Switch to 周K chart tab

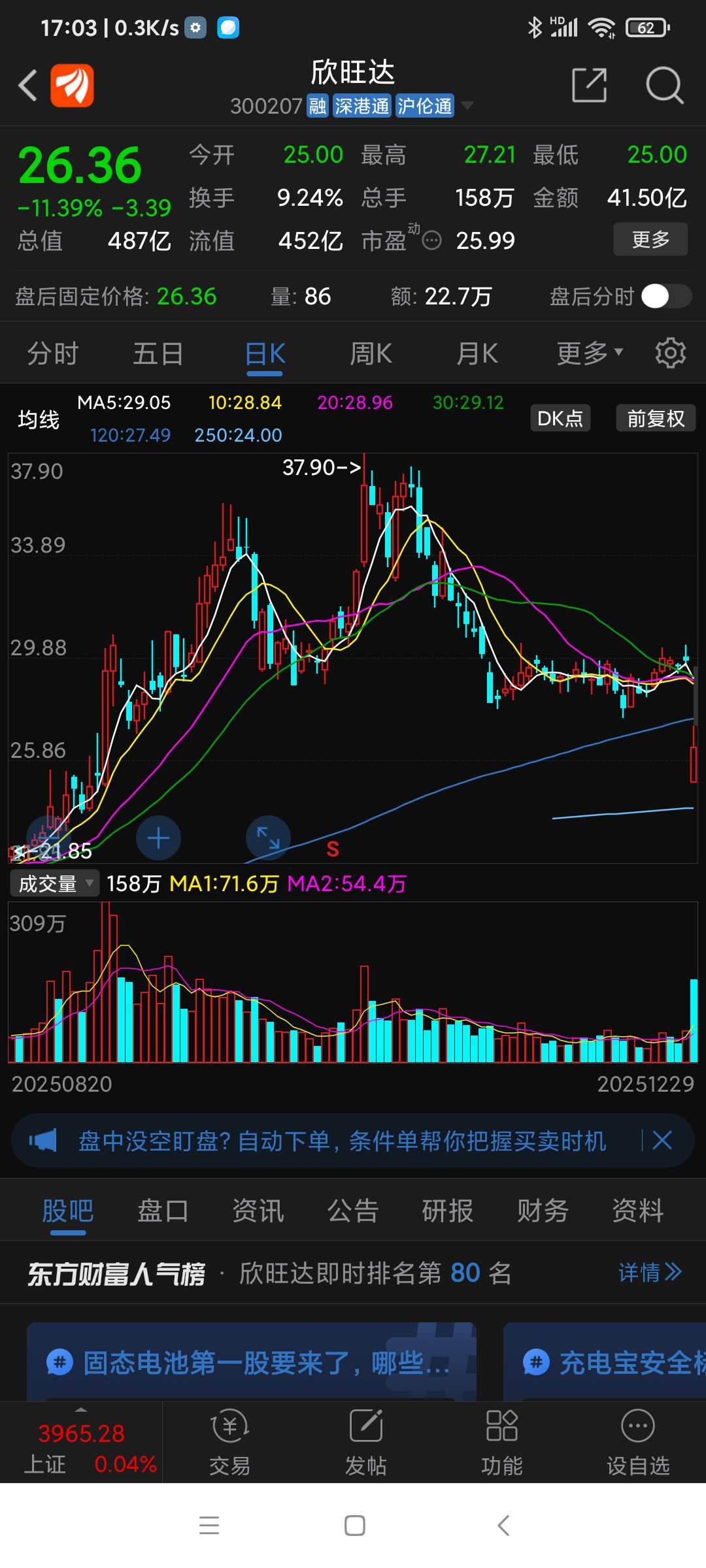click(x=371, y=353)
